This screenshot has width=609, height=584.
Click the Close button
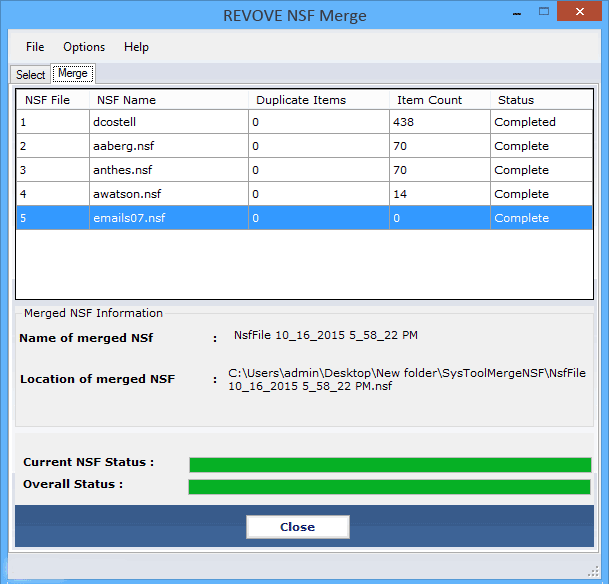pos(298,527)
